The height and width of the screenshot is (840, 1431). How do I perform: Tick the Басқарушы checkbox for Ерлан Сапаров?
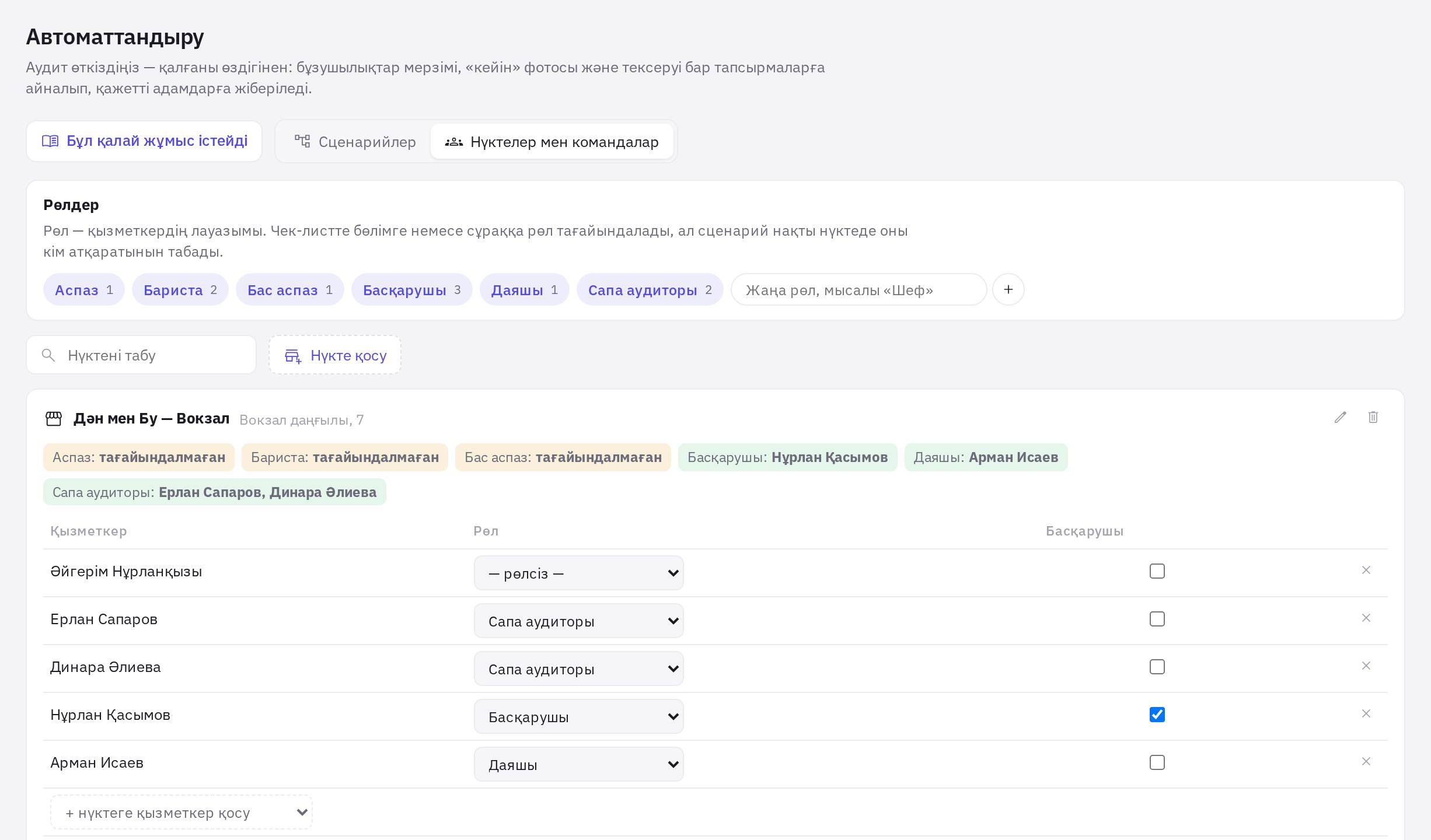click(x=1157, y=619)
